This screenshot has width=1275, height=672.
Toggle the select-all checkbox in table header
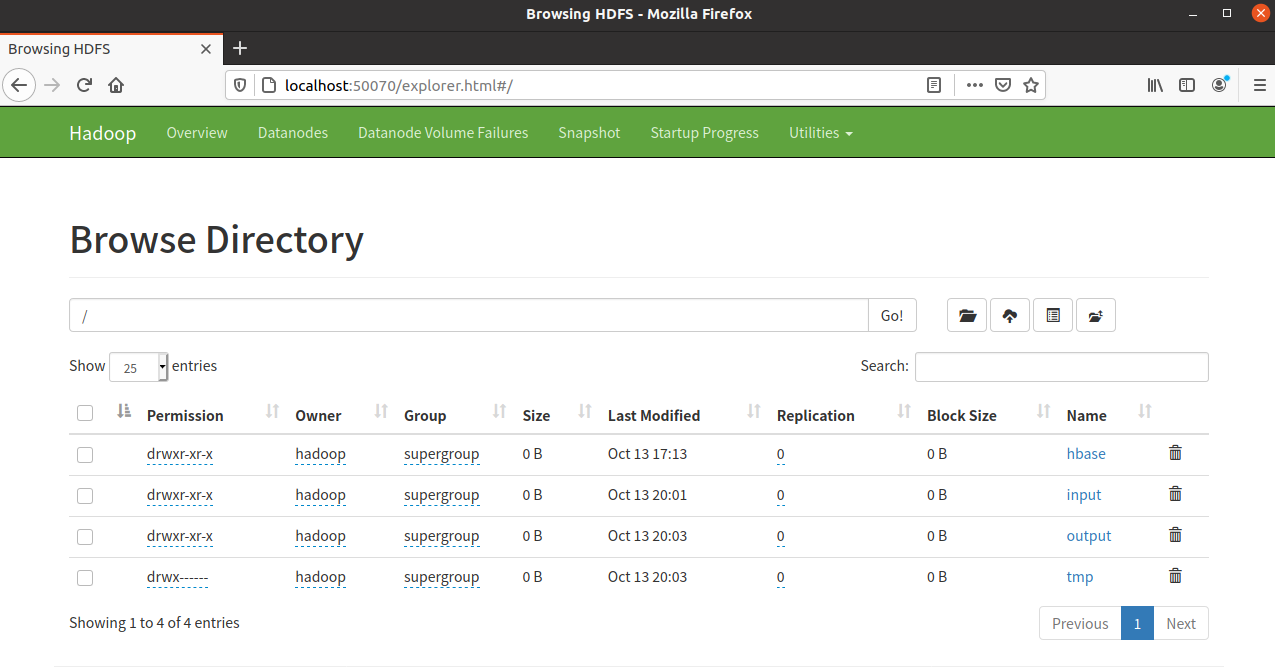click(85, 413)
